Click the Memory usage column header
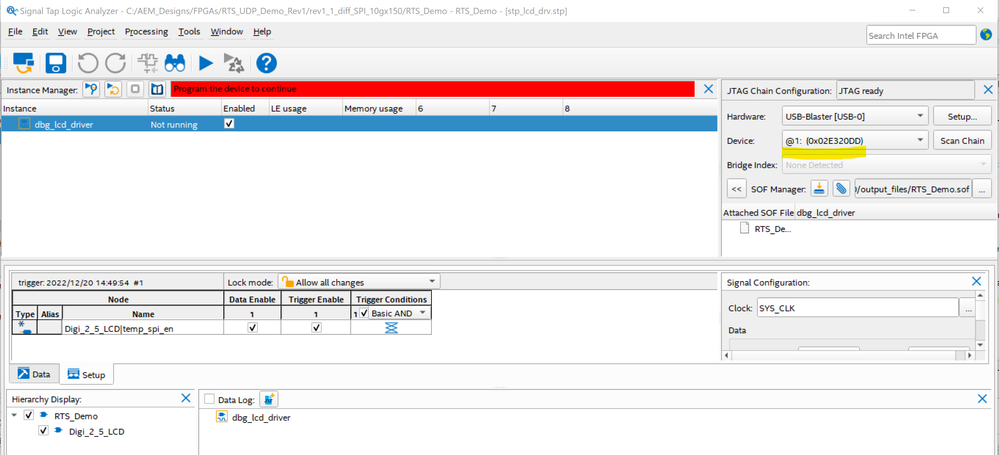This screenshot has width=999, height=455. point(378,109)
